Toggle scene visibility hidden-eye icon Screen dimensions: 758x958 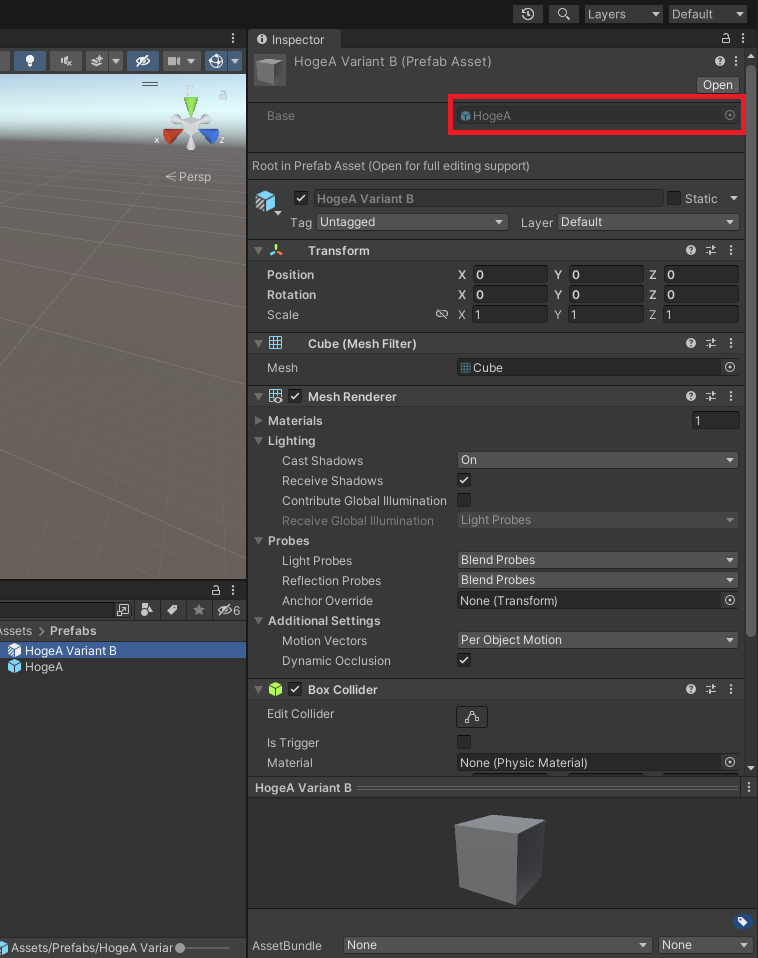coord(143,60)
